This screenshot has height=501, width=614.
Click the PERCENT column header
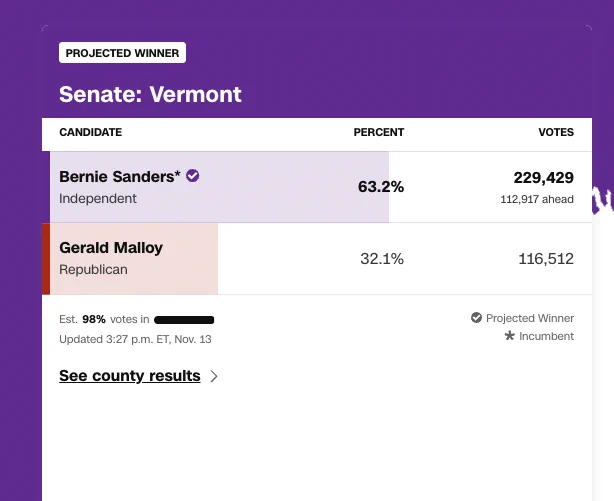pos(379,132)
